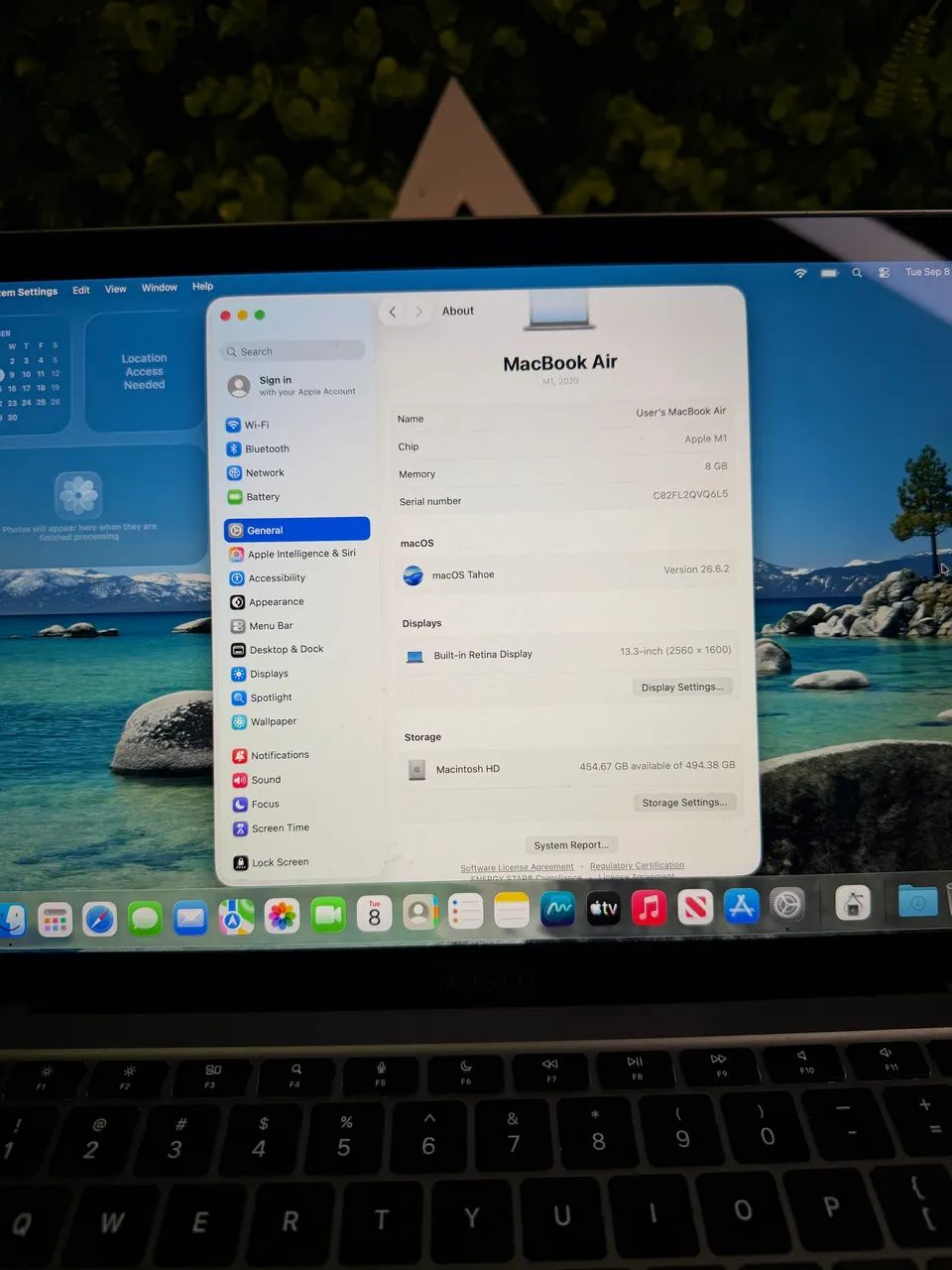Open the Apps launcher in the Dock
This screenshot has width=952, height=1270.
[55, 921]
